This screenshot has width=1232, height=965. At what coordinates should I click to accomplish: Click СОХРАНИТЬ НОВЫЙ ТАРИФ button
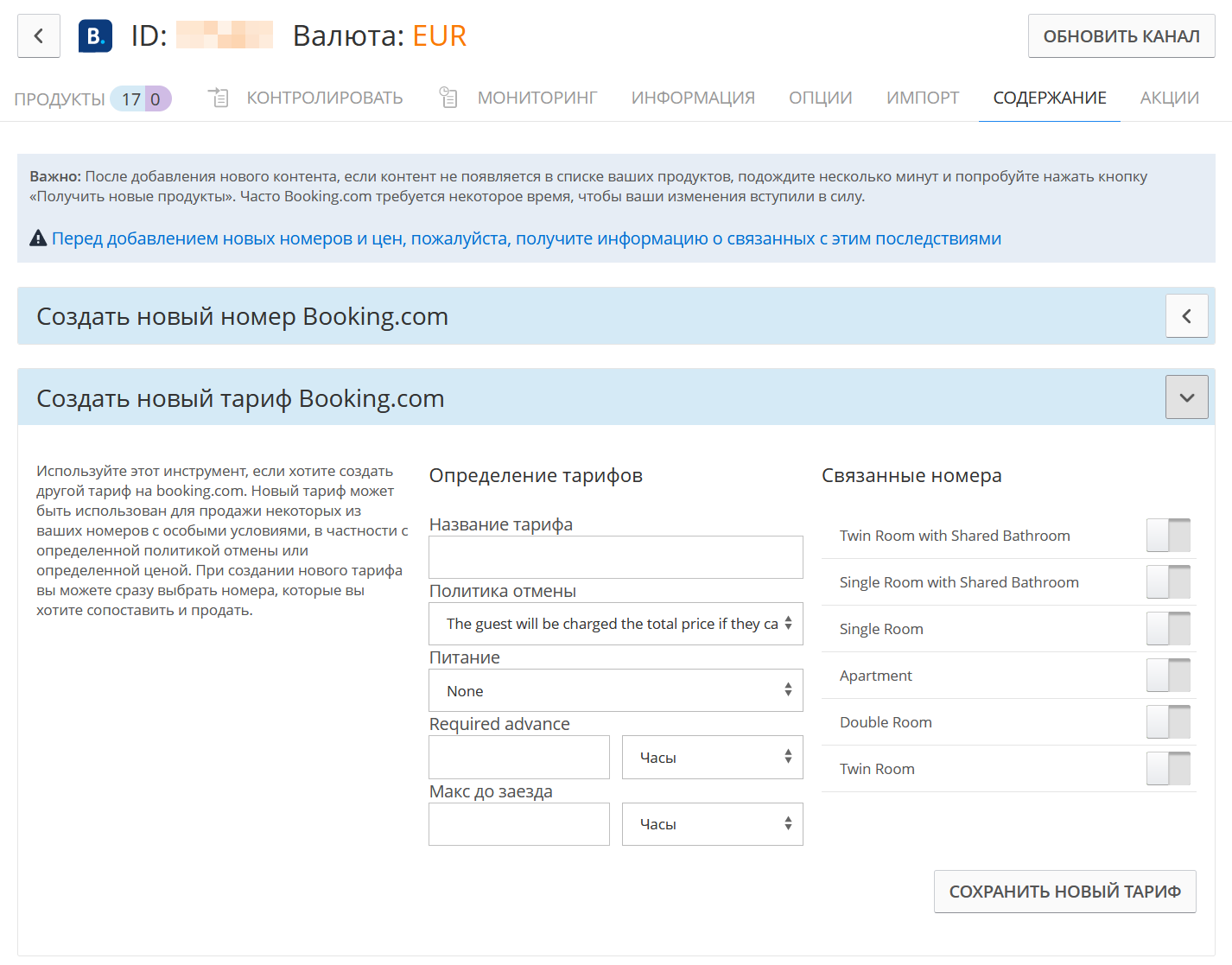1065,892
